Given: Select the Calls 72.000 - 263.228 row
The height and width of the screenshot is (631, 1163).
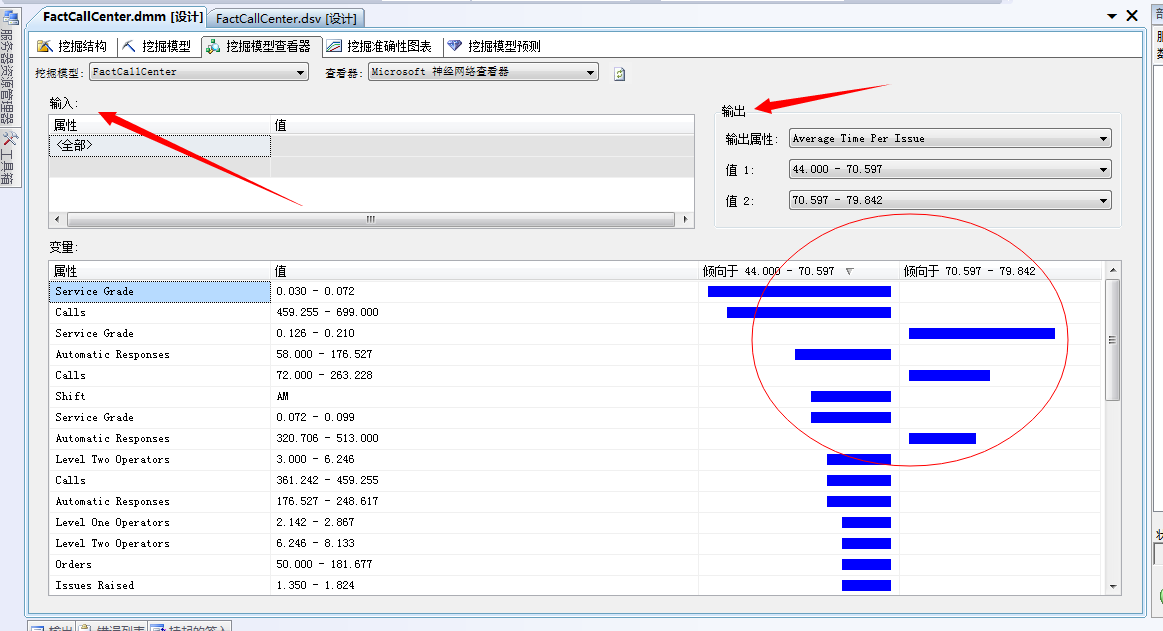Looking at the screenshot, I should (x=576, y=375).
